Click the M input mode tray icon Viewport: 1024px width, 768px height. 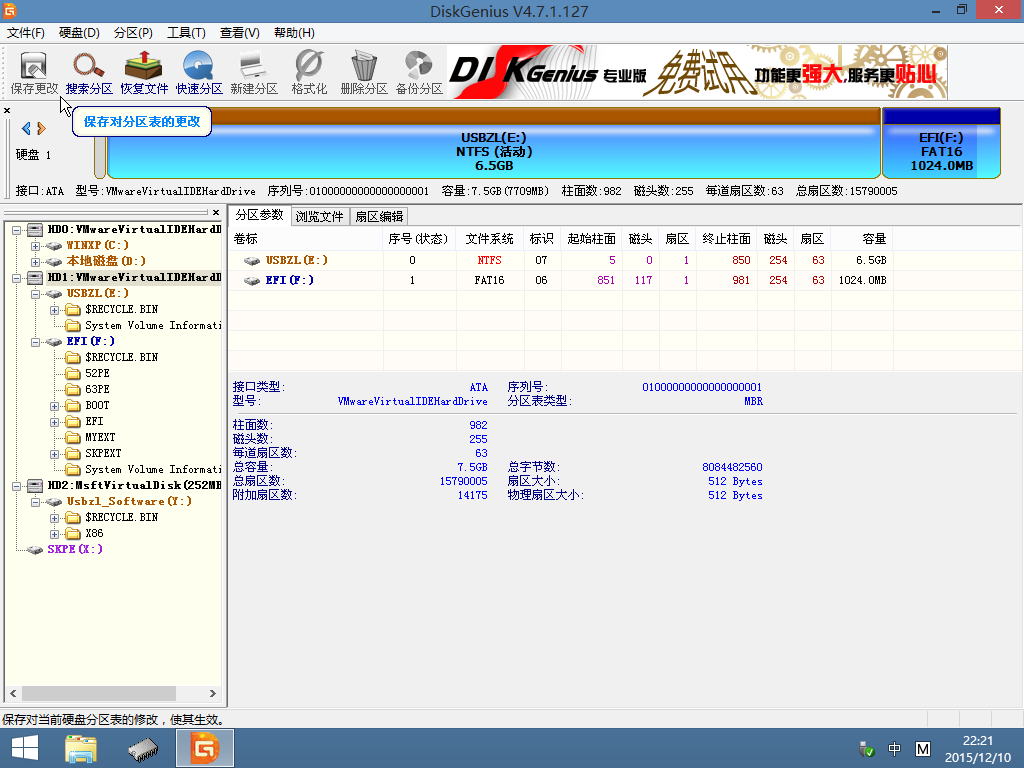[922, 749]
